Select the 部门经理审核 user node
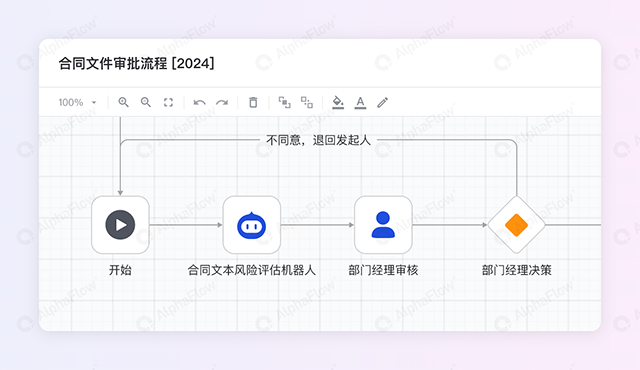Image resolution: width=640 pixels, height=370 pixels. (x=383, y=225)
